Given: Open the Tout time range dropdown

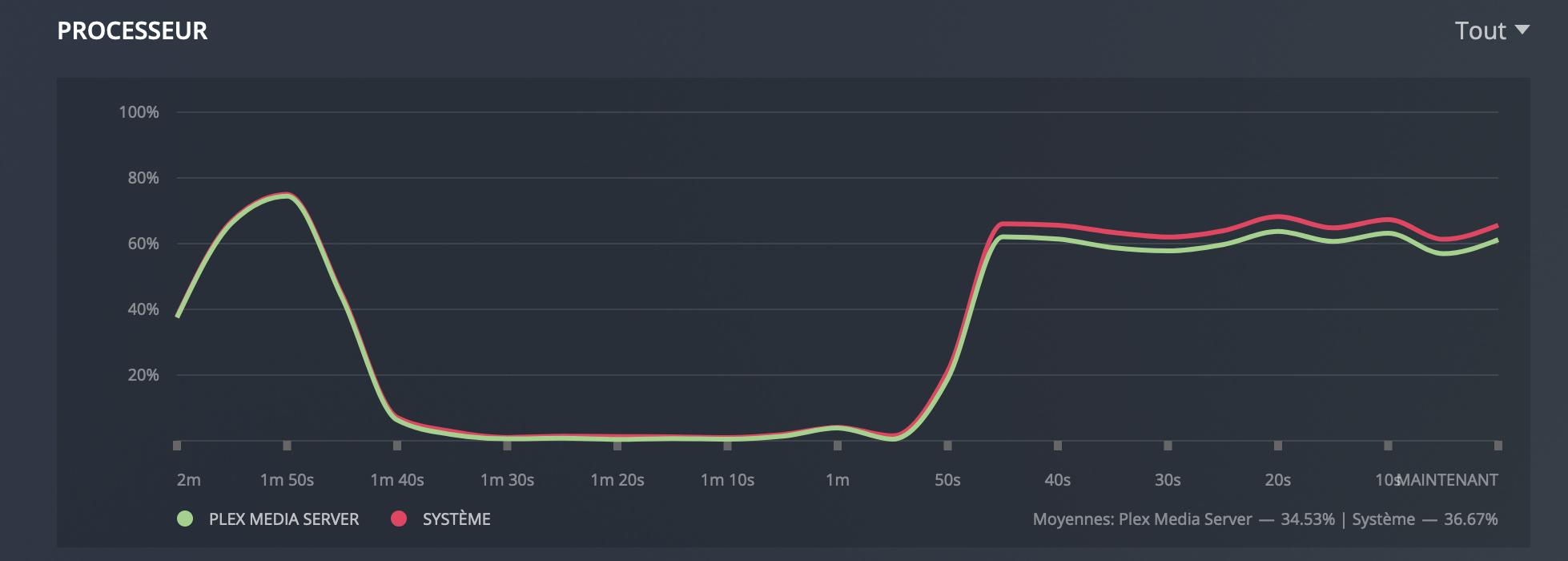Looking at the screenshot, I should click(1481, 31).
